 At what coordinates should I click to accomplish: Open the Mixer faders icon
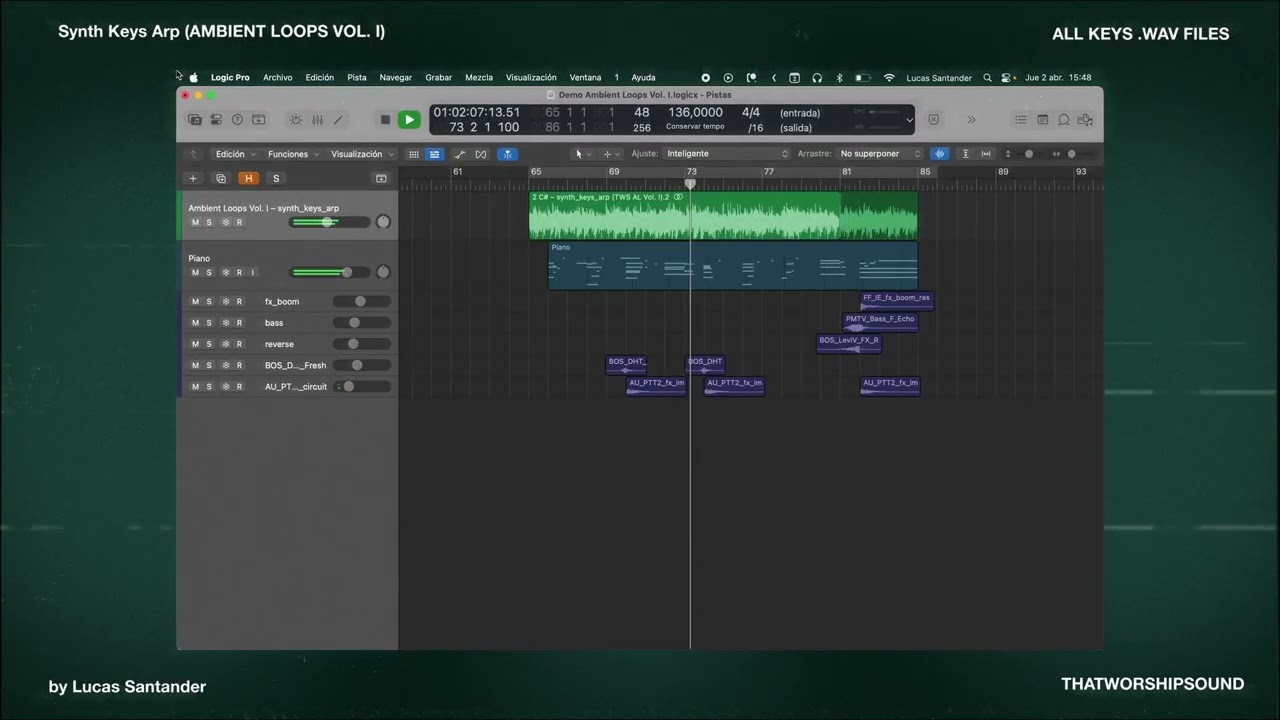pyautogui.click(x=317, y=120)
